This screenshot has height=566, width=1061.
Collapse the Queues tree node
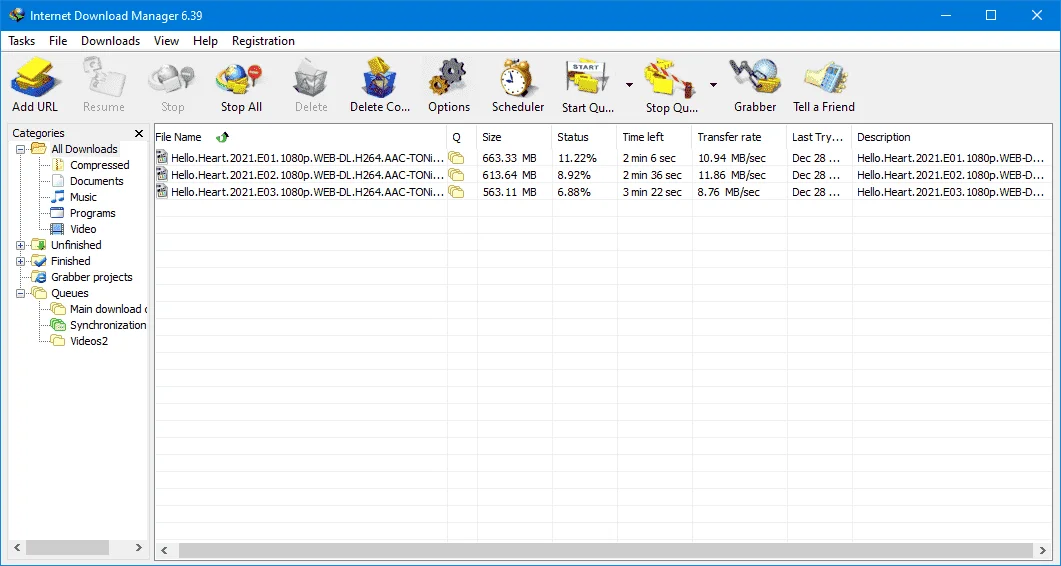coord(20,293)
